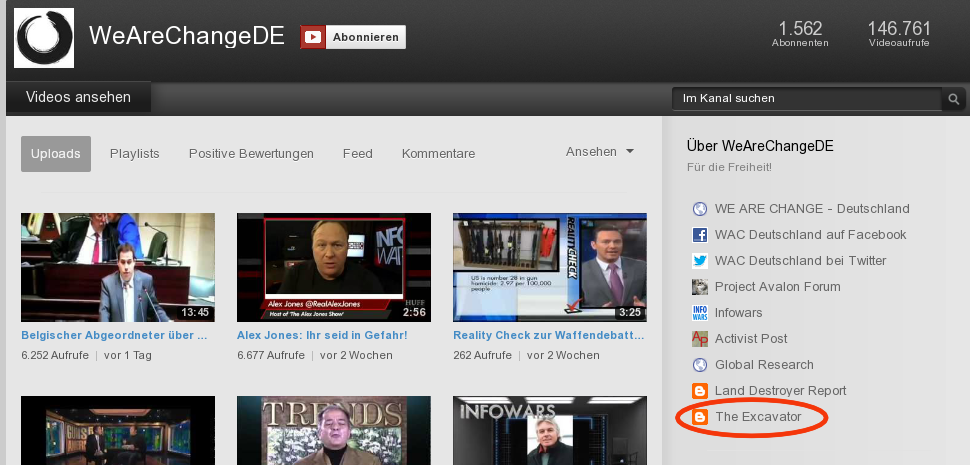Click the Facebook icon beside WAC Deutschland

(700, 235)
